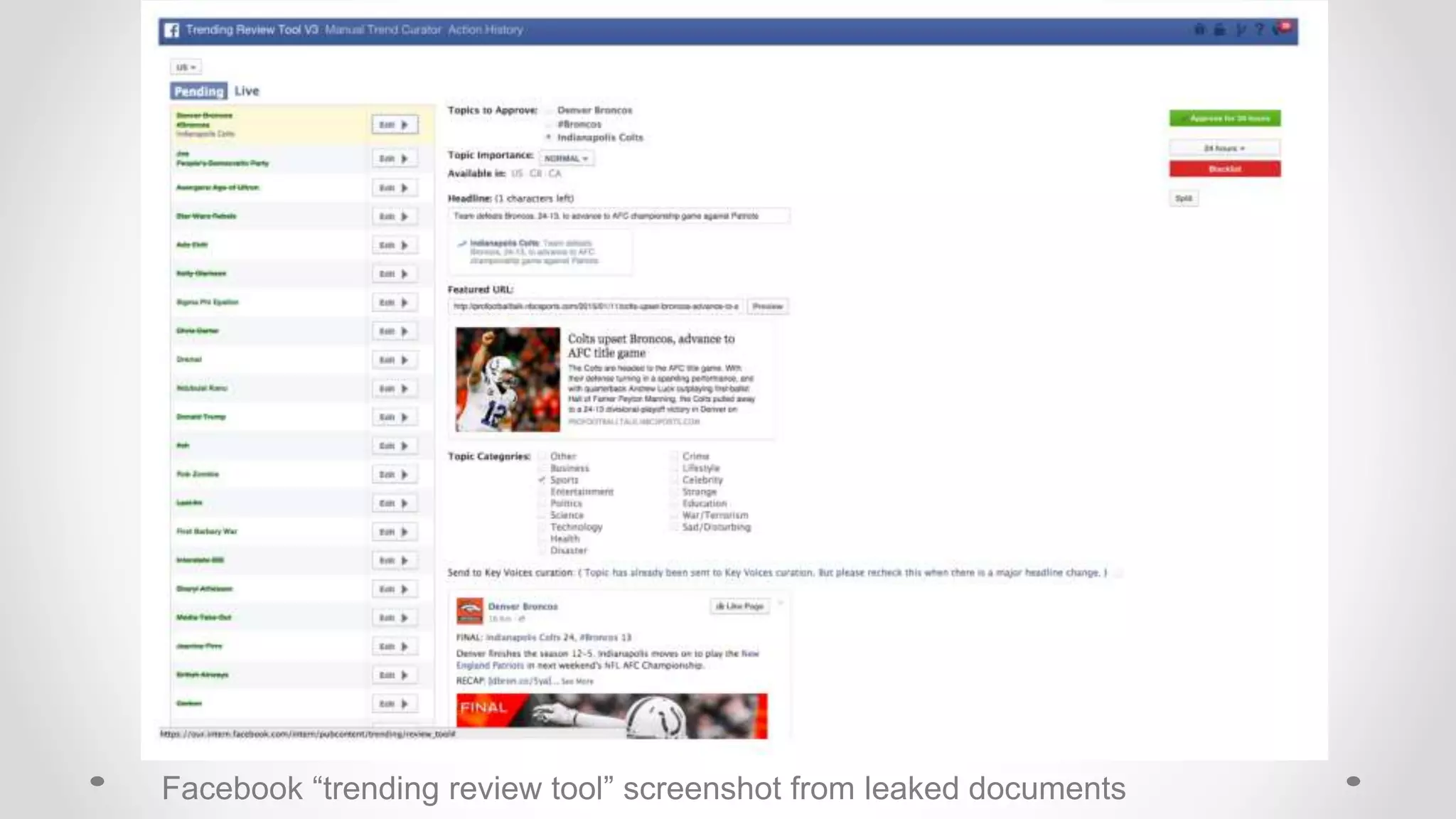This screenshot has height=819, width=1456.
Task: Open notifications icon with red badge
Action: (1283, 28)
